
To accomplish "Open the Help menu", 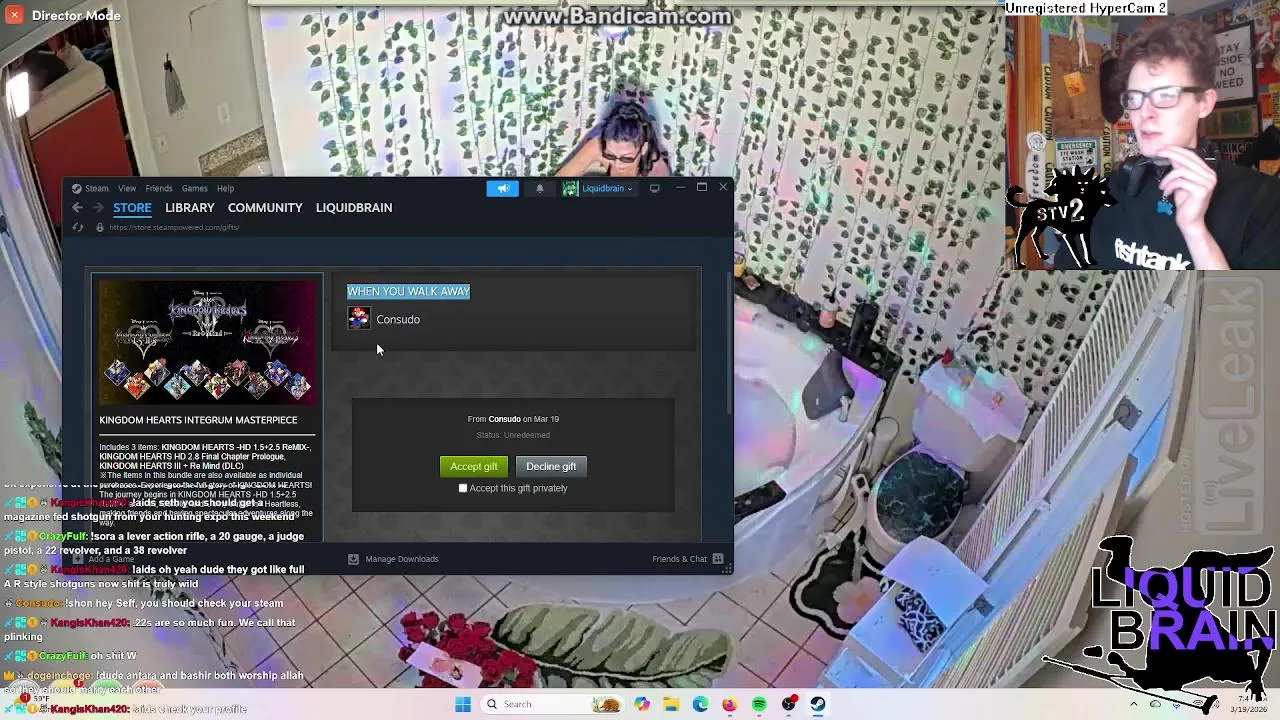I will (226, 188).
